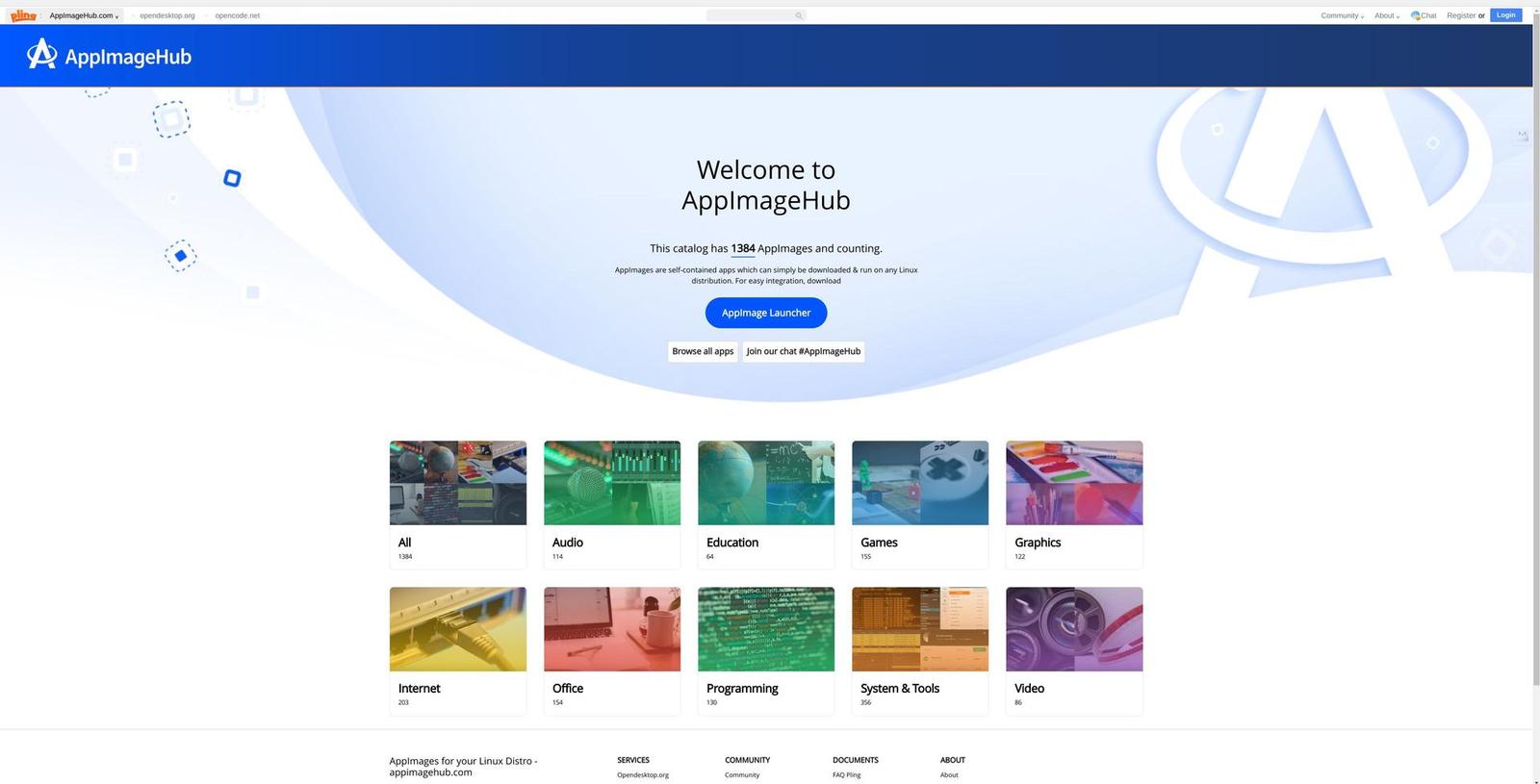Open the Audio category thumbnail
Viewport: 1540px width, 784px height.
click(x=612, y=483)
